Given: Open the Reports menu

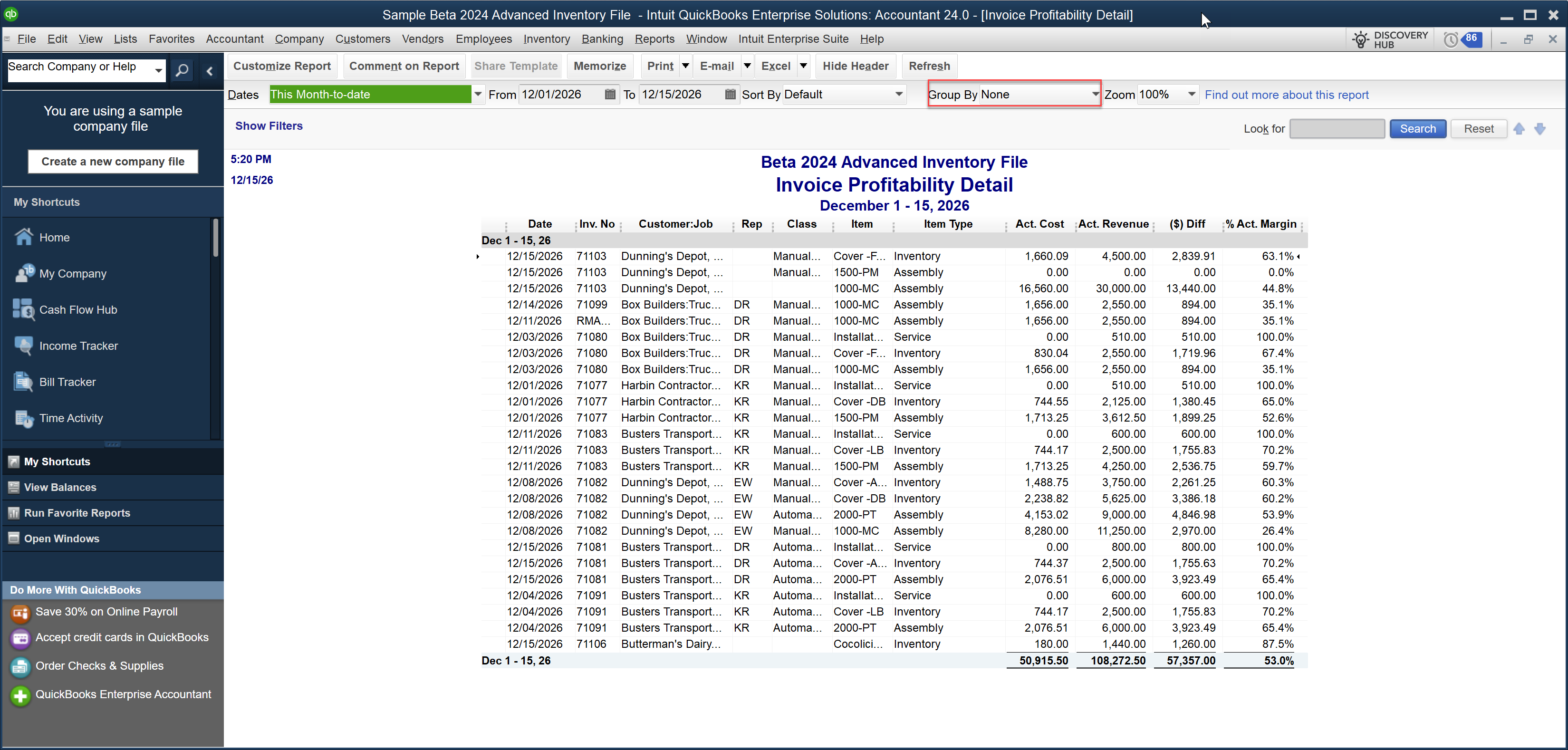Looking at the screenshot, I should coord(654,39).
